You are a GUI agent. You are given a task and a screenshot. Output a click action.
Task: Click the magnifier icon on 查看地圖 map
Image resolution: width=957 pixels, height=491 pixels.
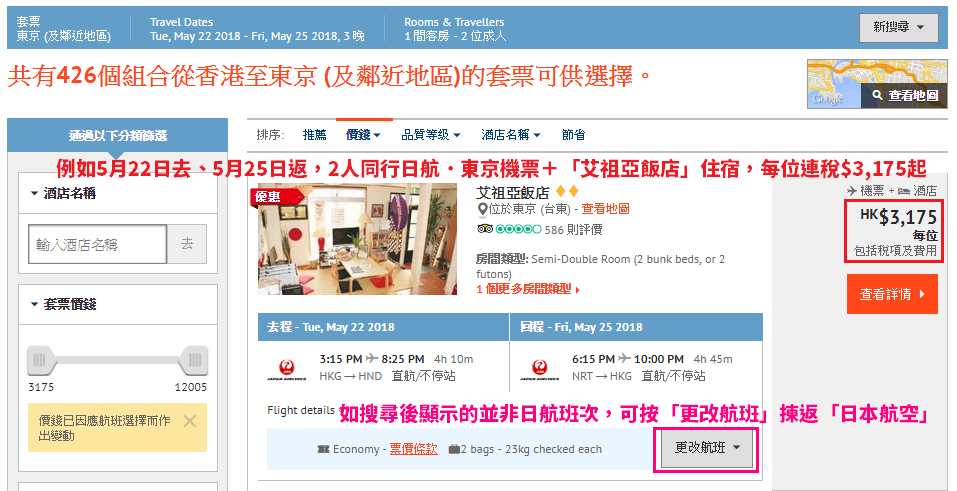(x=878, y=95)
